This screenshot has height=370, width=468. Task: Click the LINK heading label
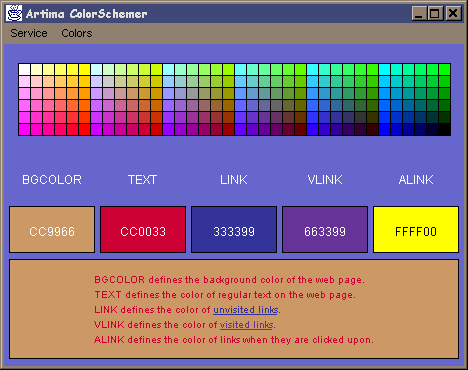click(234, 180)
